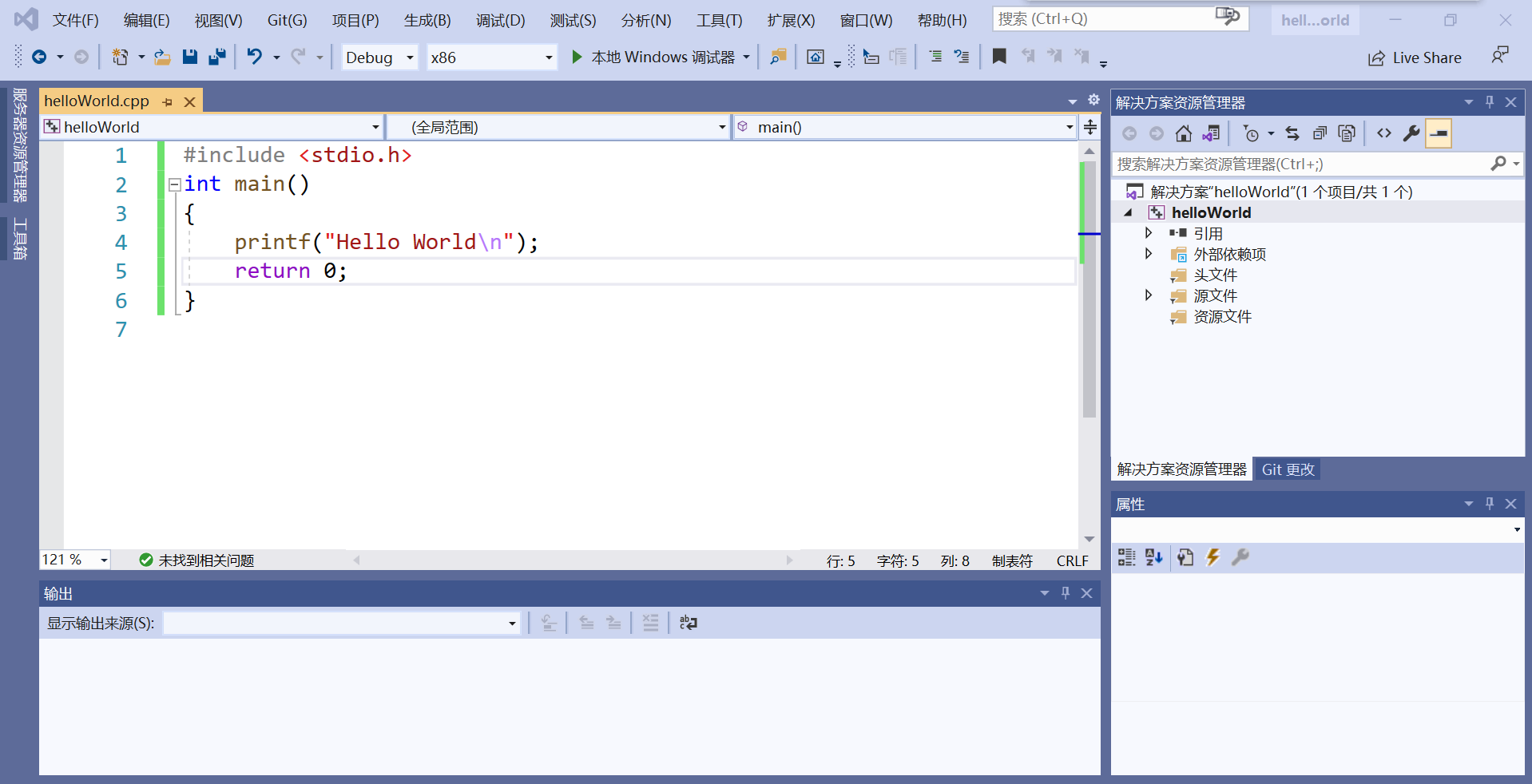Image resolution: width=1532 pixels, height=784 pixels.
Task: Toggle a bookmark on the current line
Action: click(999, 57)
